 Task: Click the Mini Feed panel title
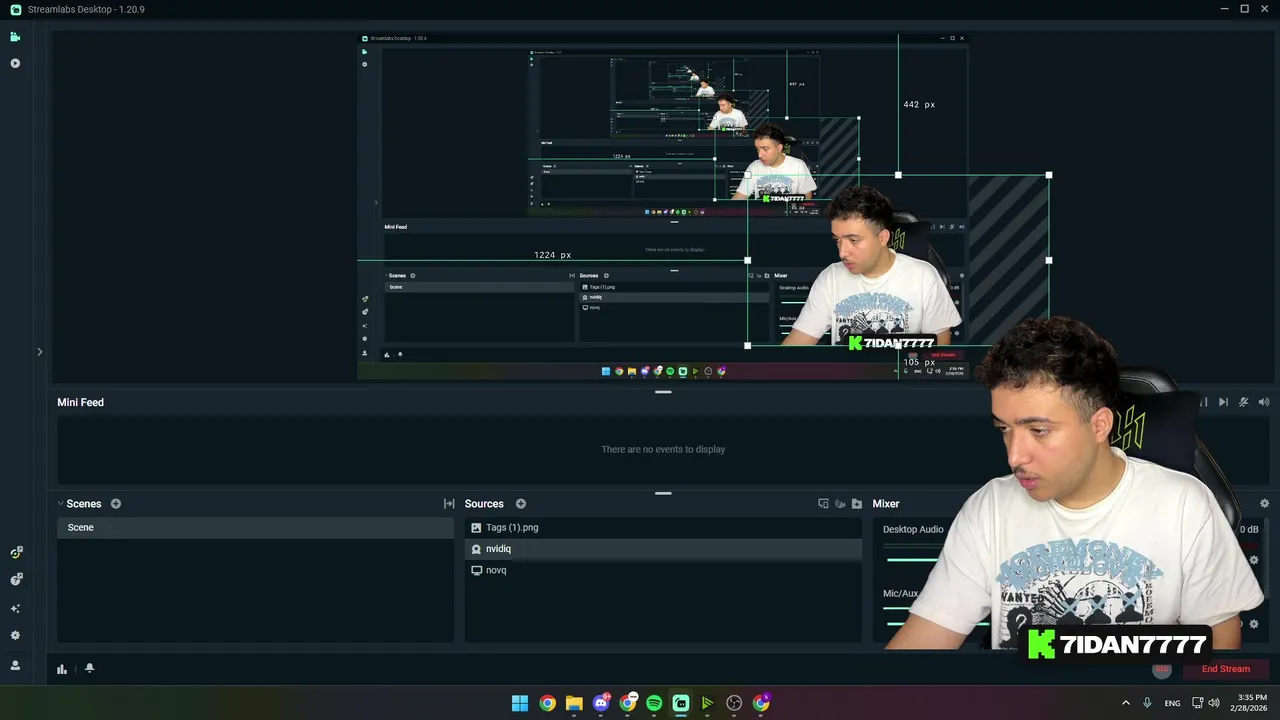80,402
